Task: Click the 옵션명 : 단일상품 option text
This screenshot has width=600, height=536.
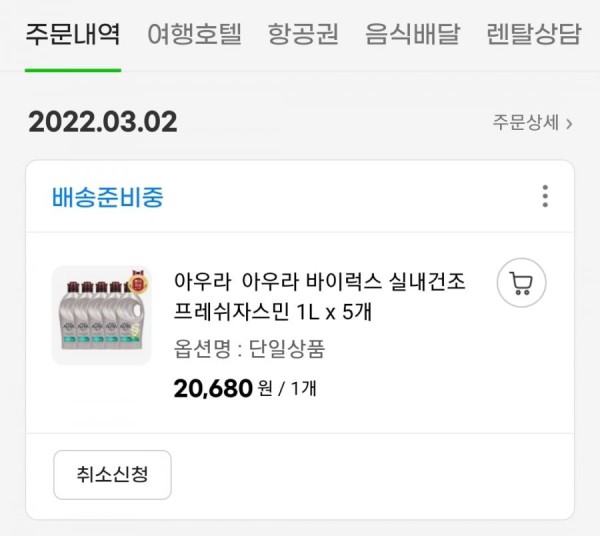Action: pos(249,349)
